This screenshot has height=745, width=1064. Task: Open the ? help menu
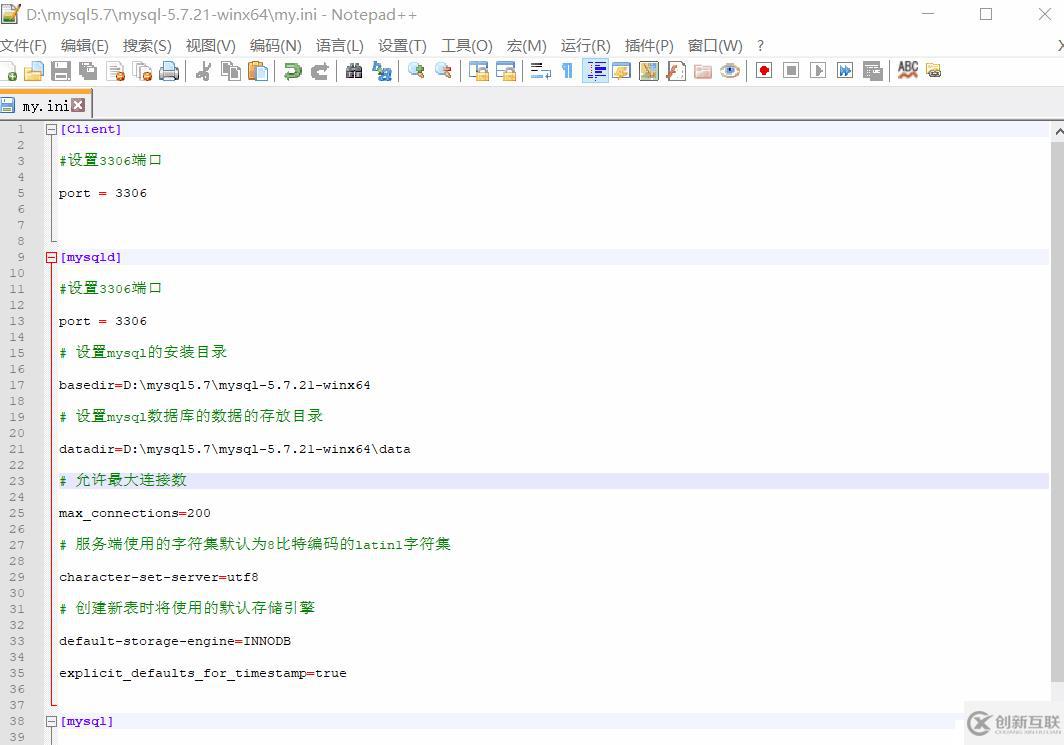click(761, 45)
